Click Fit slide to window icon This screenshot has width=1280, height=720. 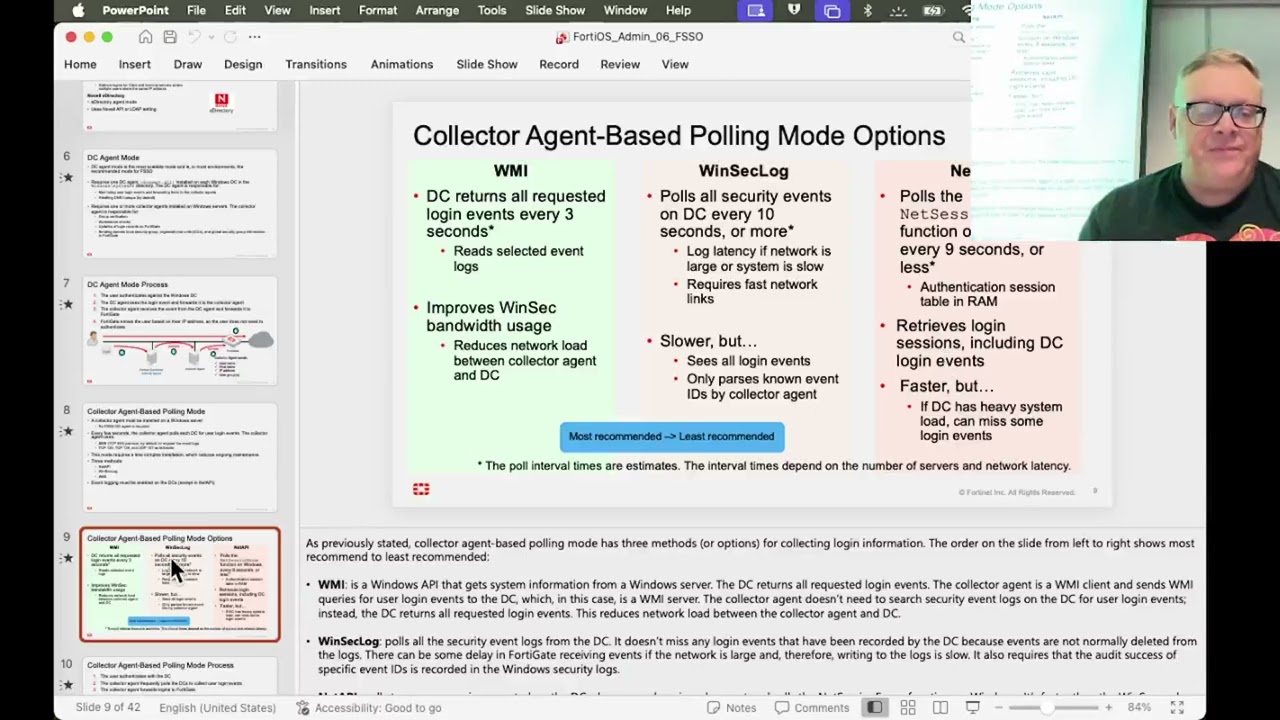pos(1177,708)
